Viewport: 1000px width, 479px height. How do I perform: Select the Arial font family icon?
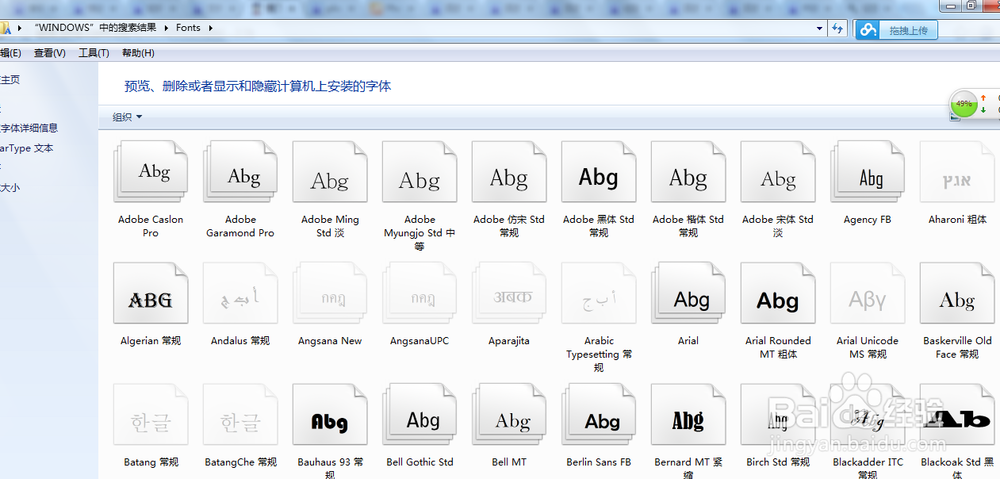tap(688, 293)
